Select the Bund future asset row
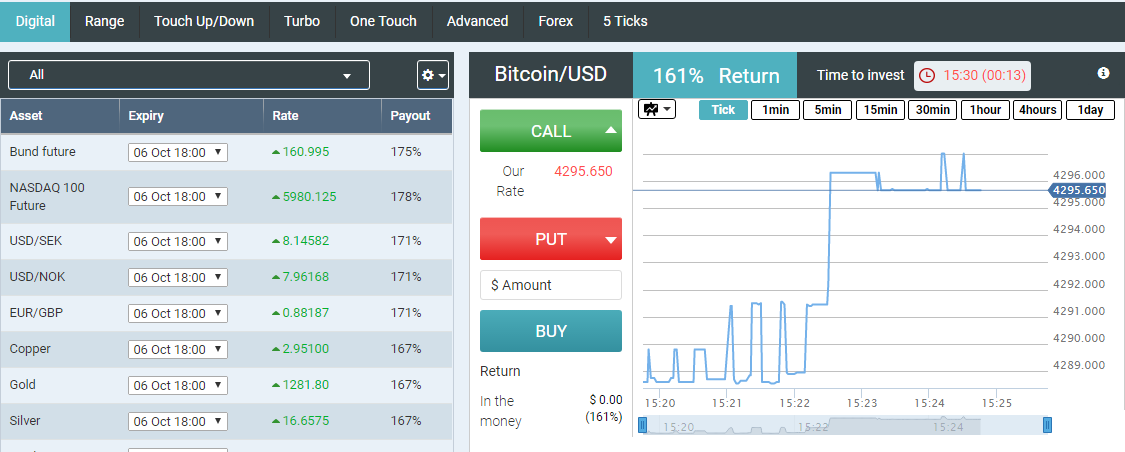Viewport: 1125px width, 452px height. click(x=227, y=152)
